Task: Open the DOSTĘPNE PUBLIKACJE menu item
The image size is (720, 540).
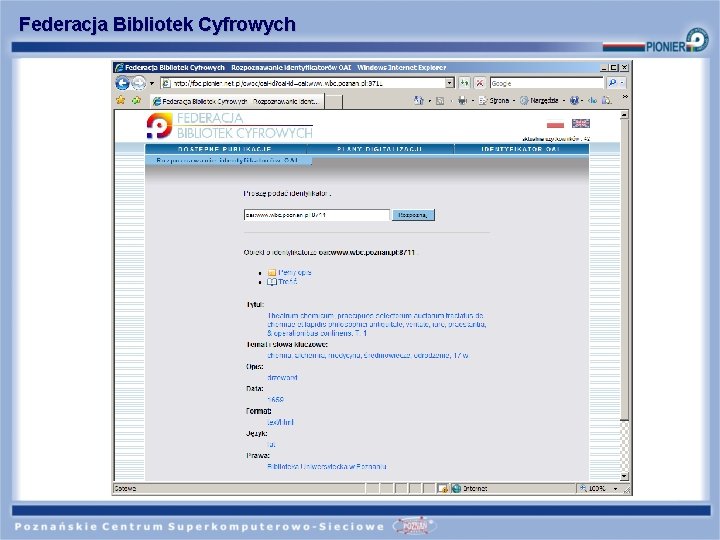Action: pos(225,149)
